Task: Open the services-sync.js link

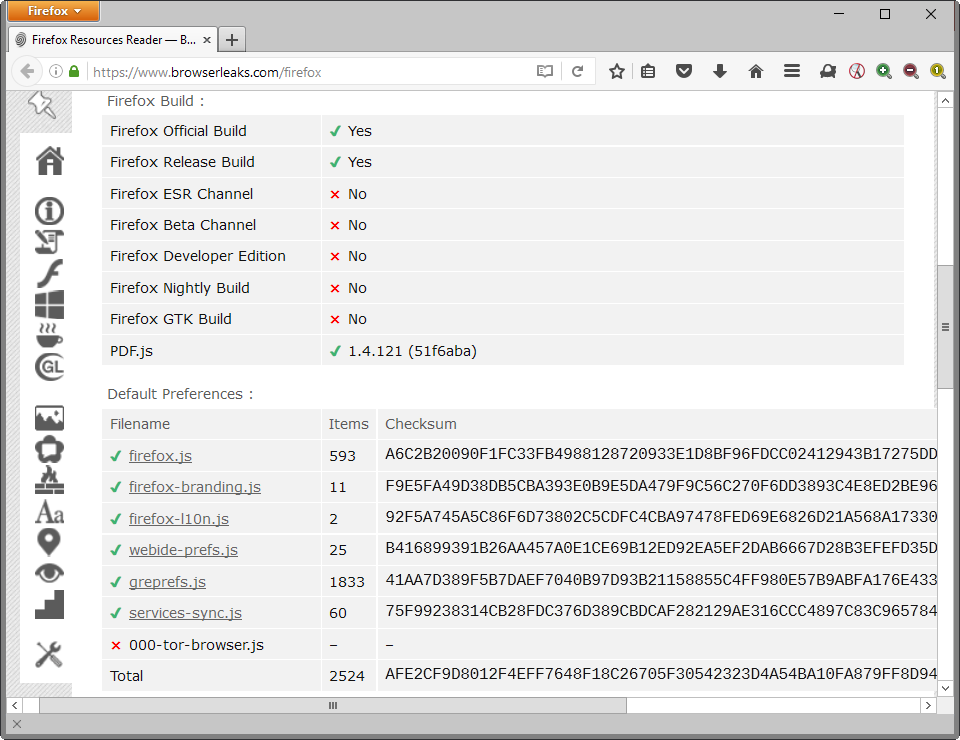Action: (x=185, y=613)
